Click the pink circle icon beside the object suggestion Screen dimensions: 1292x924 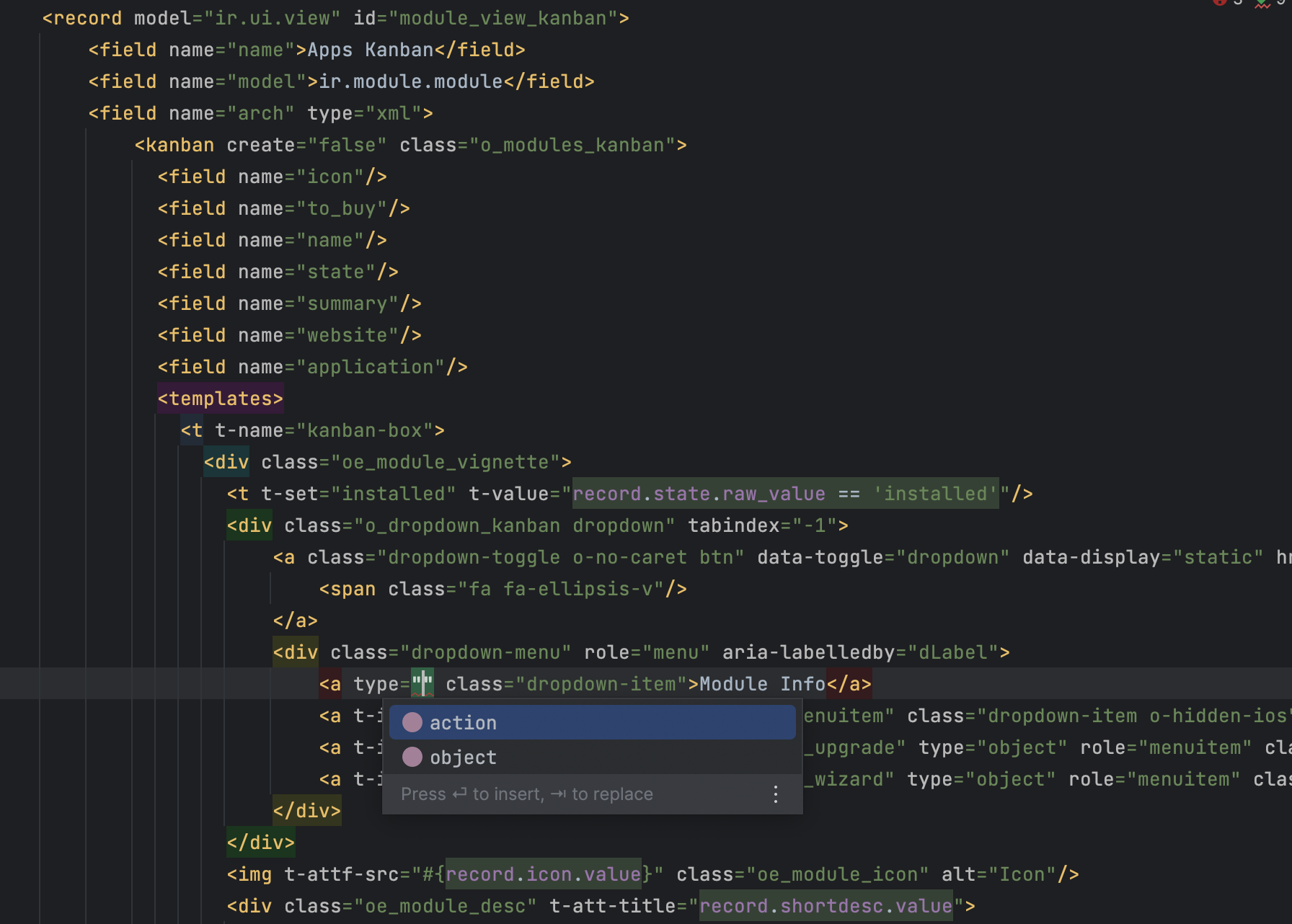412,757
